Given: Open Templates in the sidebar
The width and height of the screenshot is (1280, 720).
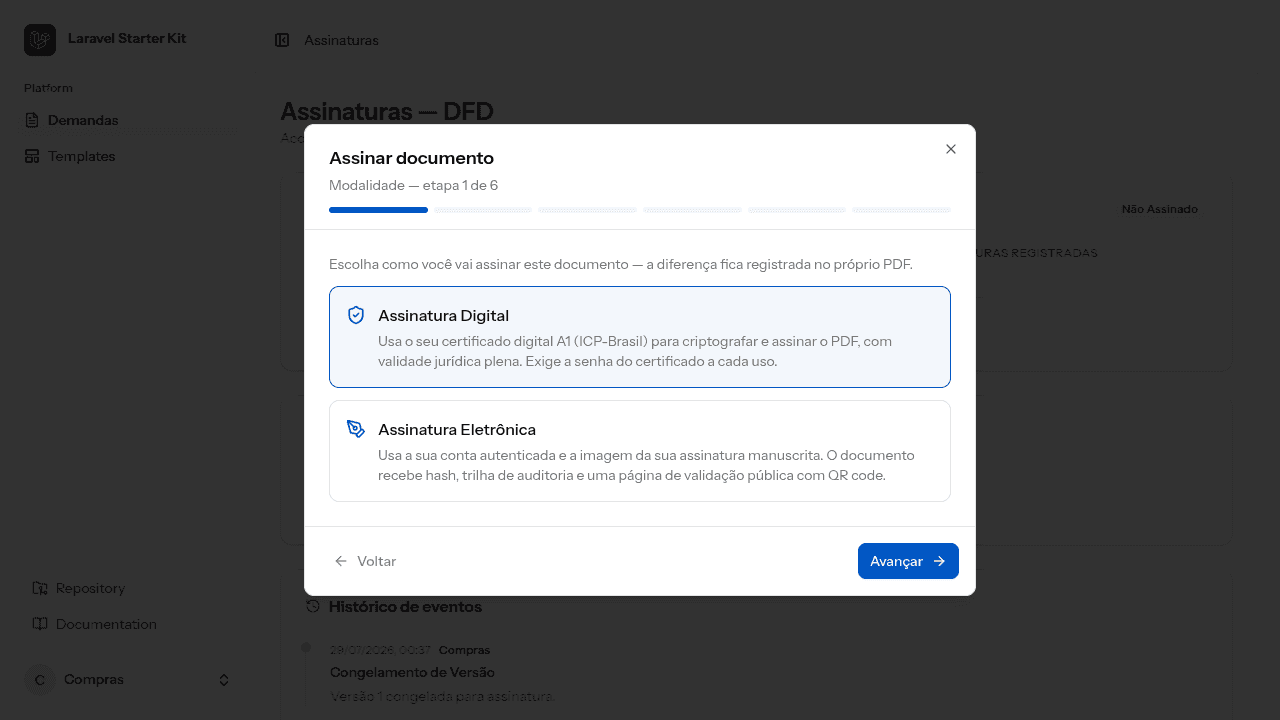Looking at the screenshot, I should click(130, 156).
